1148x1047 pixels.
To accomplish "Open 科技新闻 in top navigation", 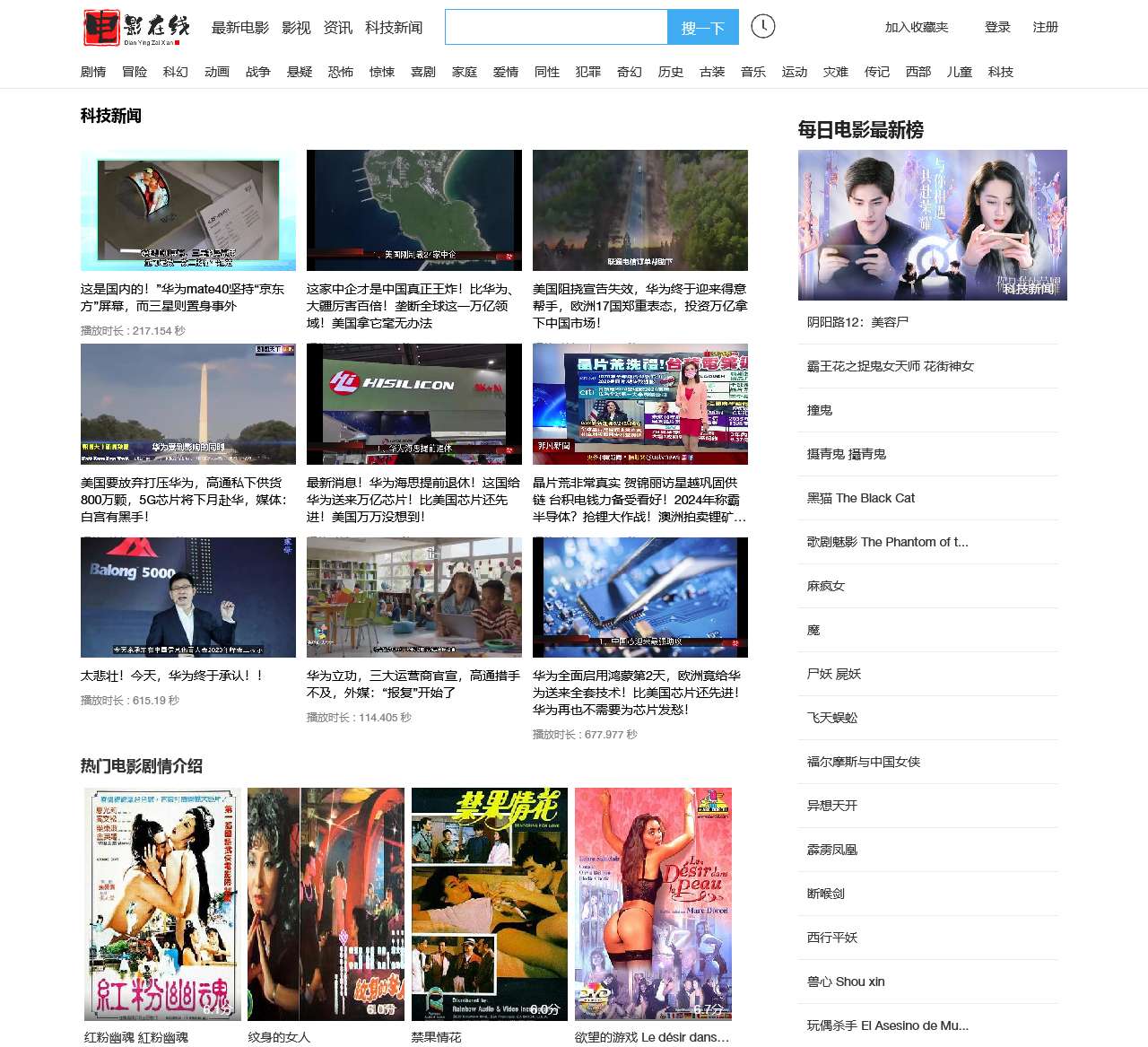I will (x=394, y=28).
